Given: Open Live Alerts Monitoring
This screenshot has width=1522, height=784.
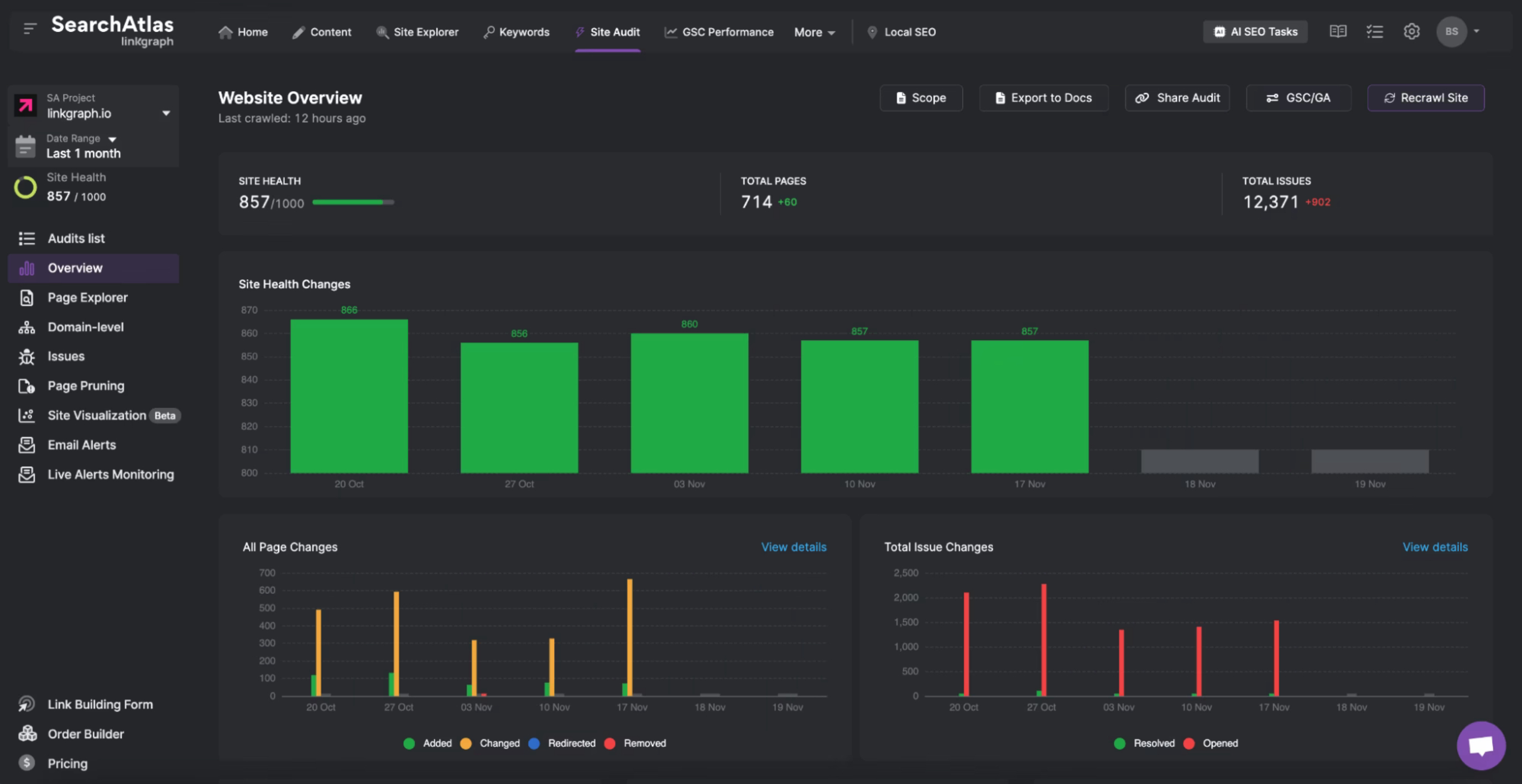Looking at the screenshot, I should pos(111,474).
